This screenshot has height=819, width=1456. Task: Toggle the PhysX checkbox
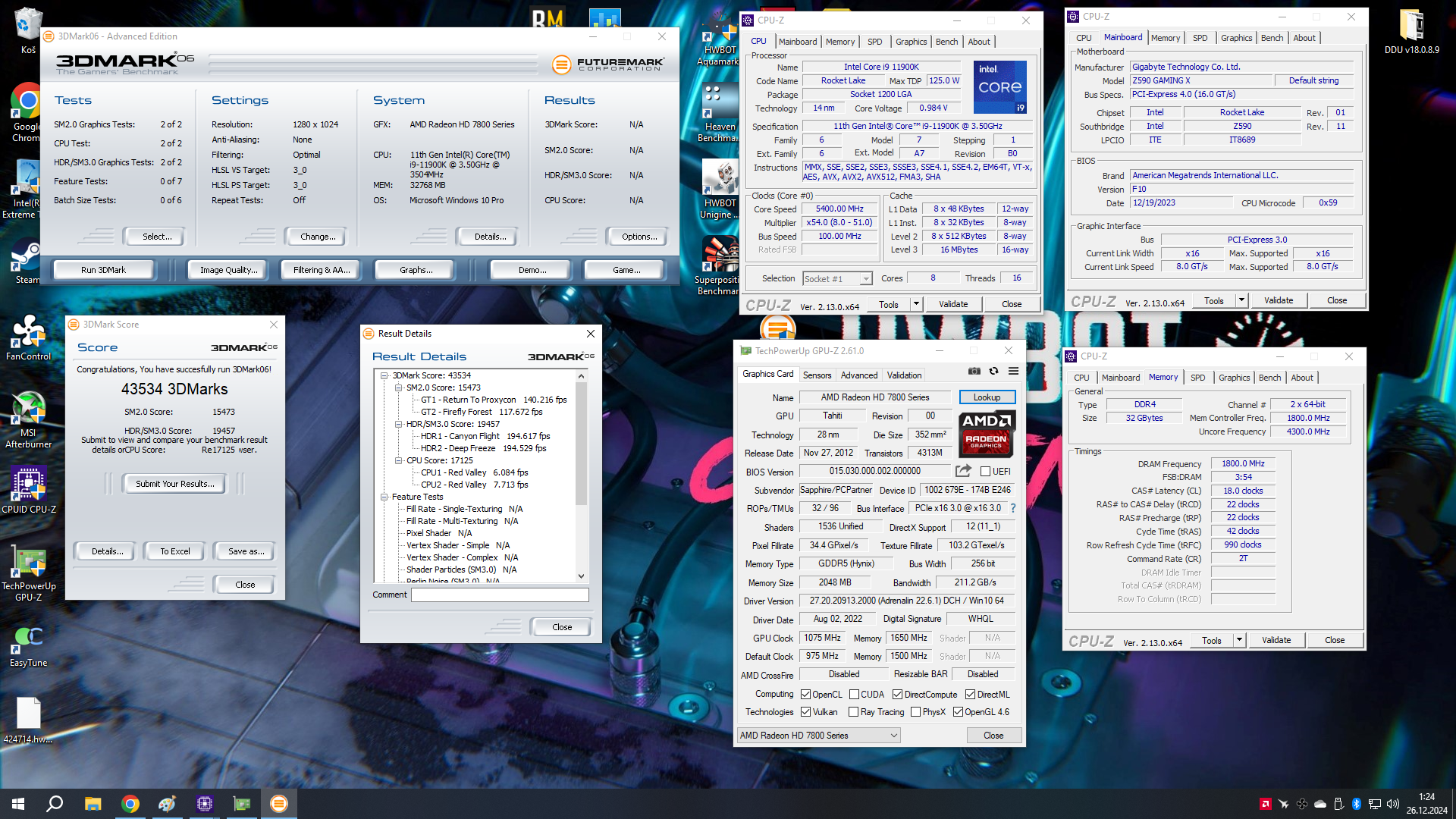[x=915, y=712]
